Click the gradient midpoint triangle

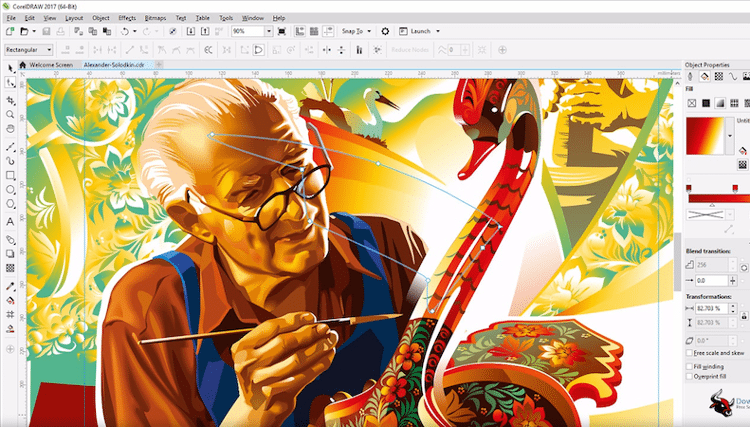tap(712, 205)
